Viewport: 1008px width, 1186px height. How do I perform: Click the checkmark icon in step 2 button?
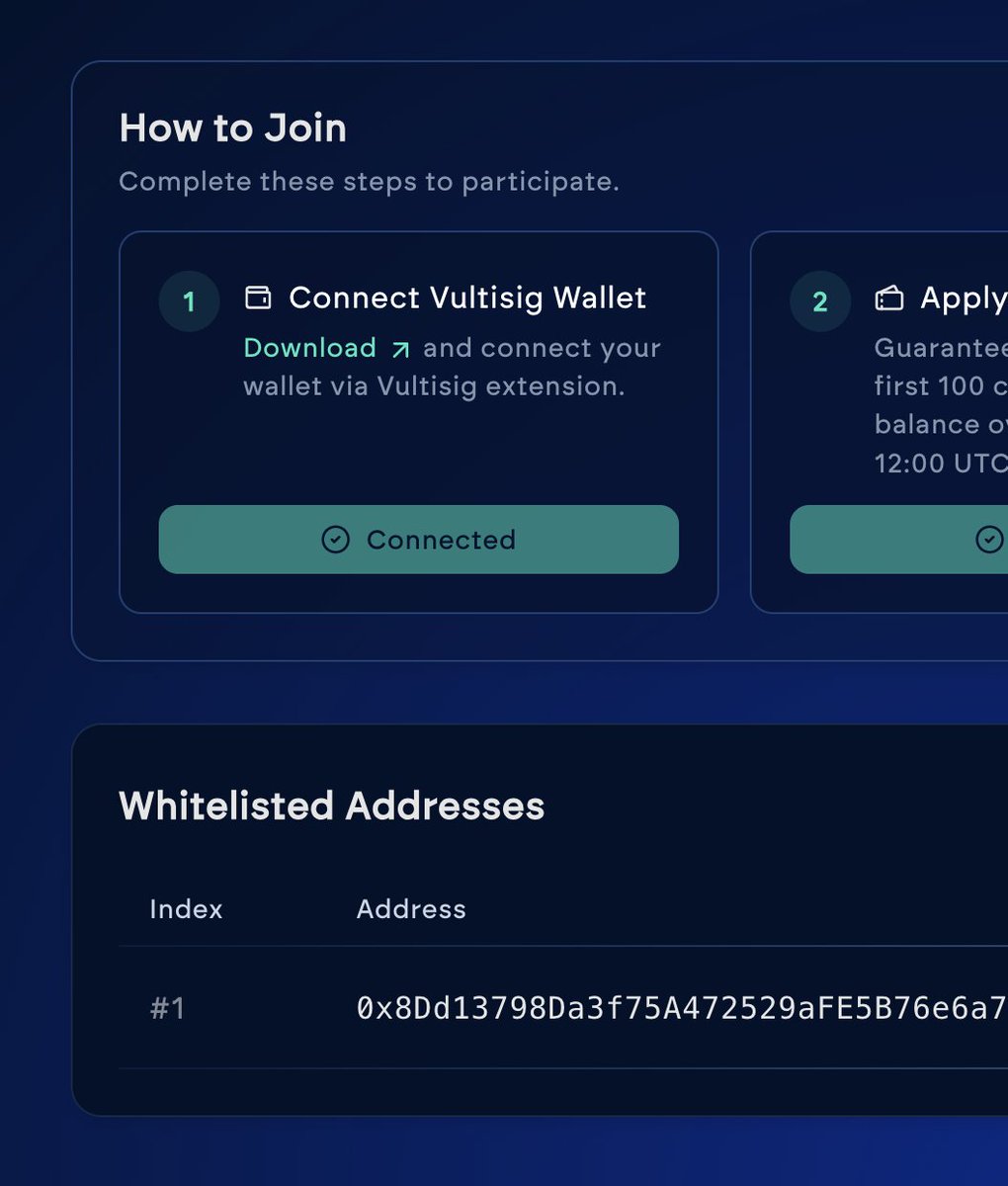coord(988,540)
